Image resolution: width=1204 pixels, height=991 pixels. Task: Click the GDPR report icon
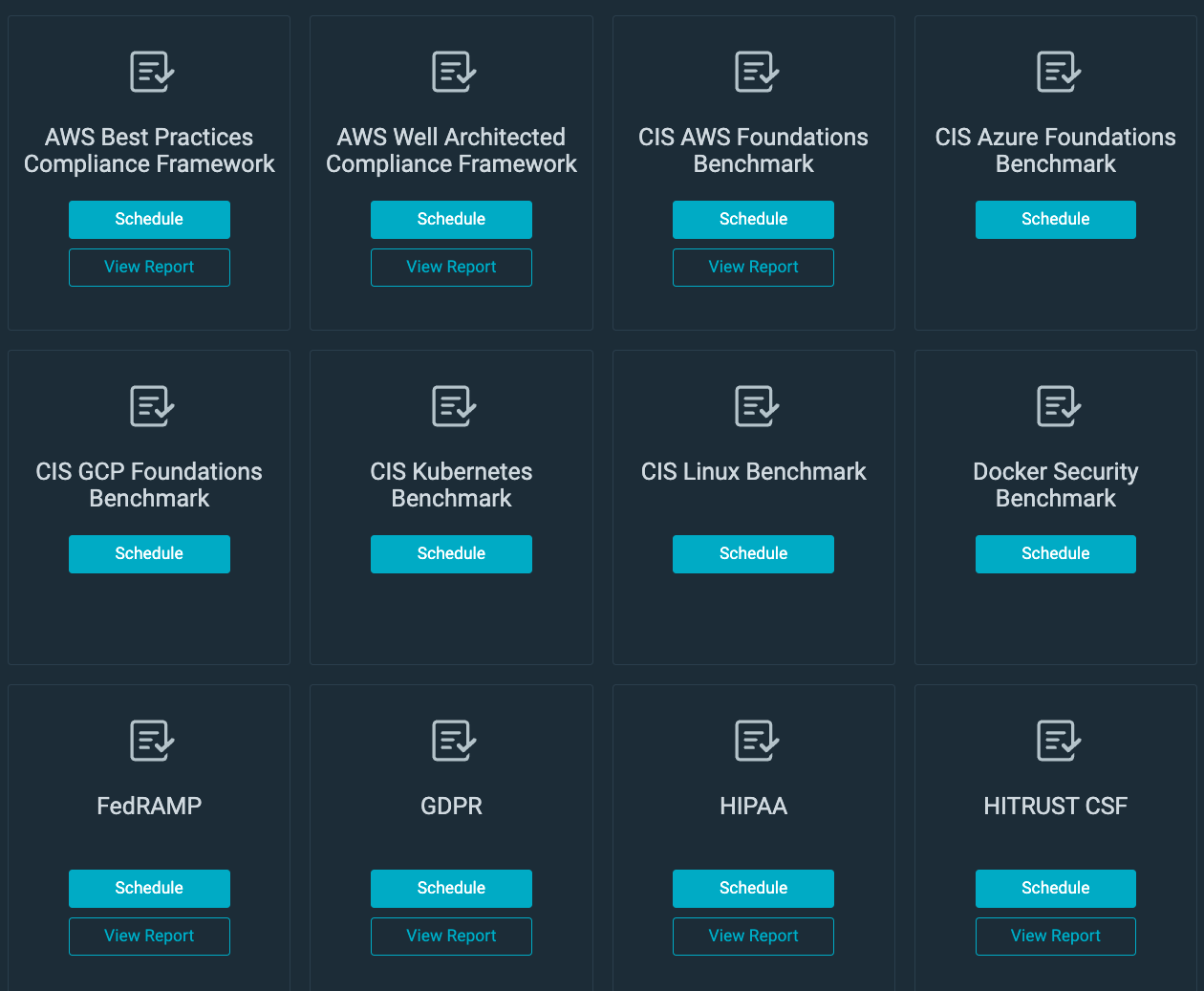tap(454, 741)
